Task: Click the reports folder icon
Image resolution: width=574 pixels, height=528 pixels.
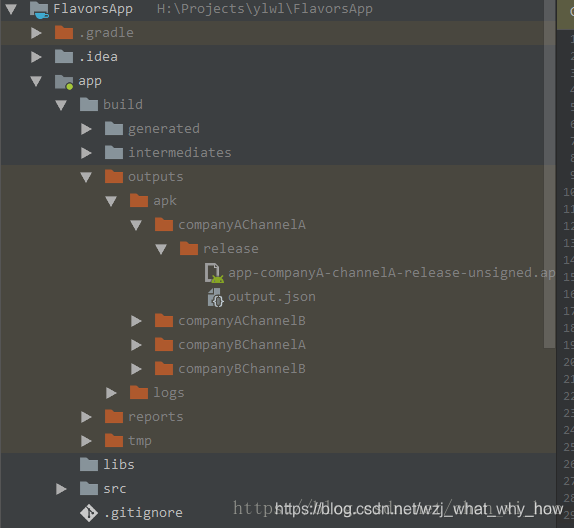Action: (x=114, y=416)
